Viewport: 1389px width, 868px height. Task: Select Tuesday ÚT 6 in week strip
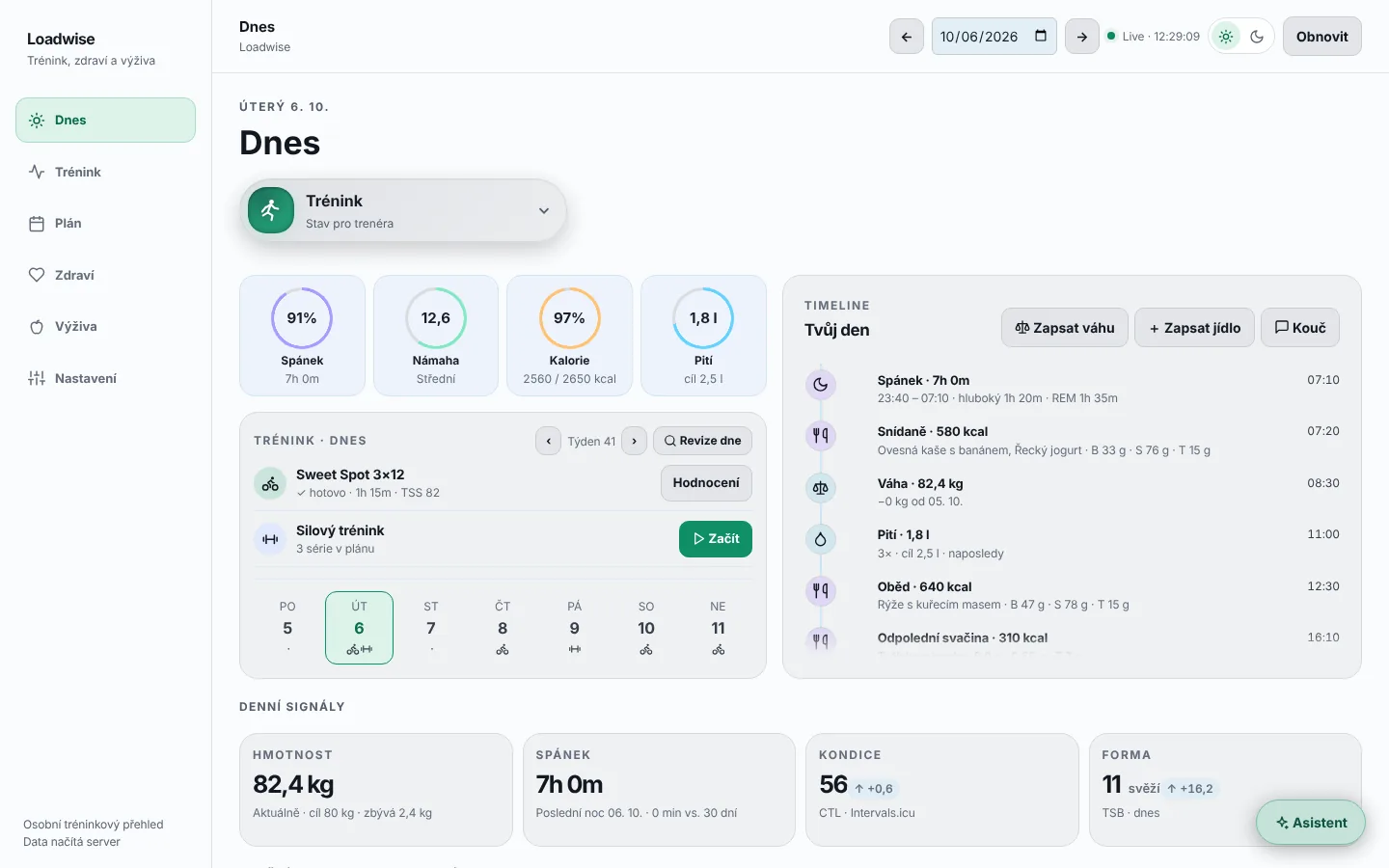point(359,628)
